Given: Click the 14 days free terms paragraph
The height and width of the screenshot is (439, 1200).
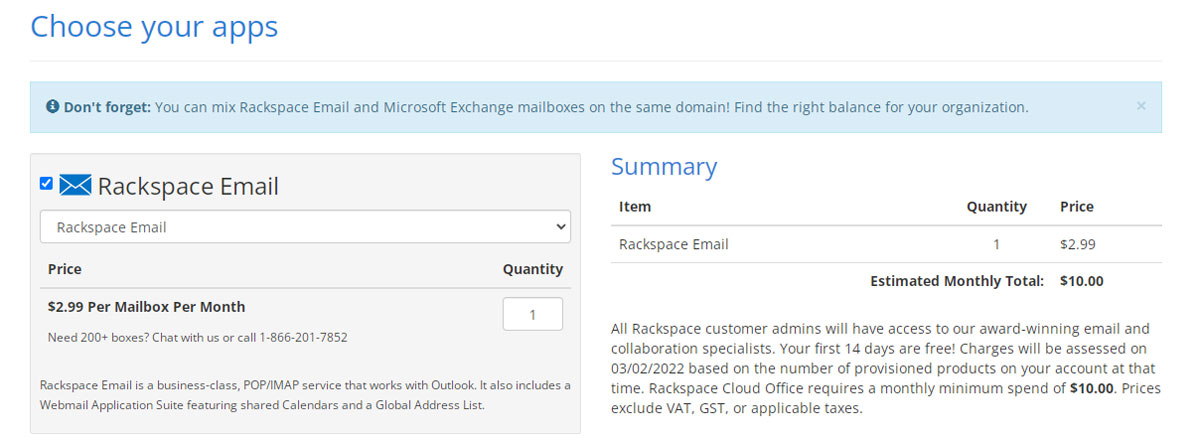Looking at the screenshot, I should click(886, 368).
